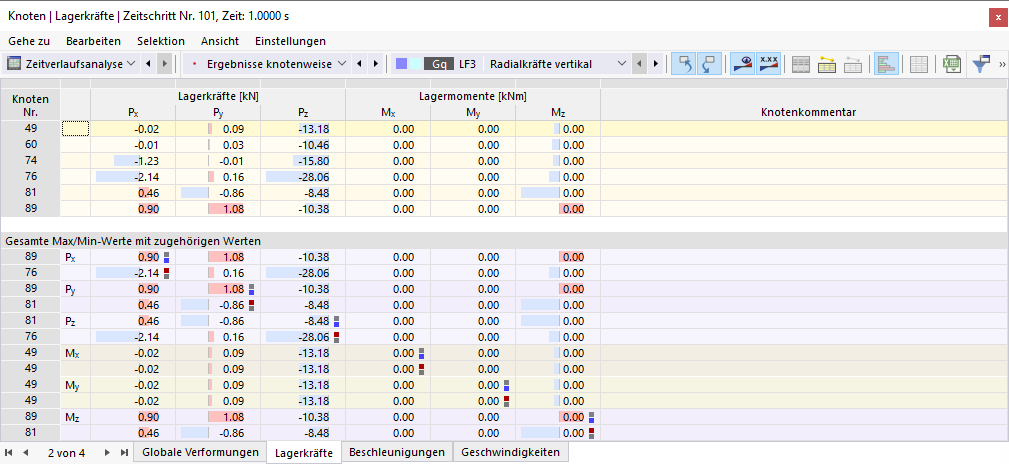Expand the toolbar overflow chevron
The image size is (1009, 464).
(1002, 64)
